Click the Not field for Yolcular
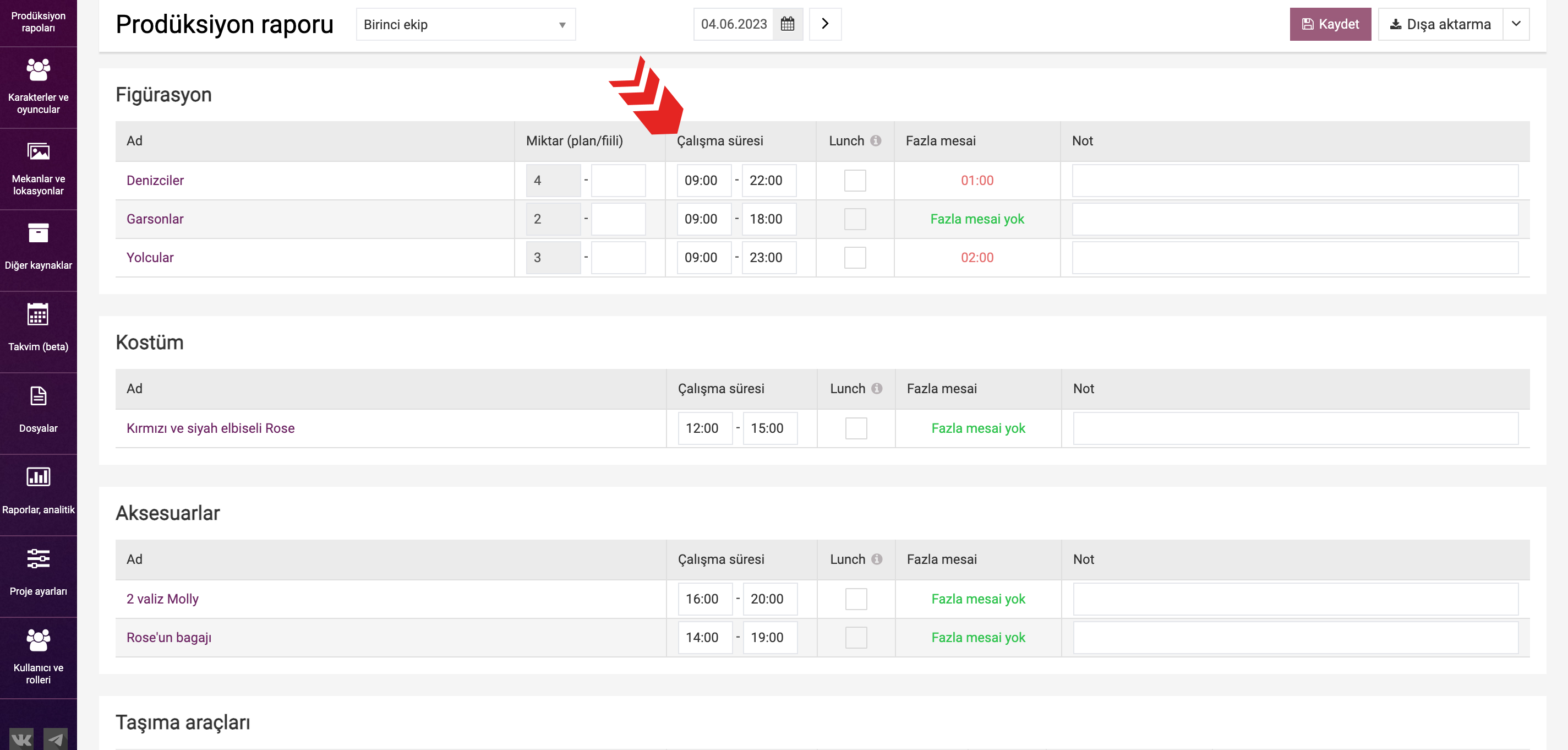The width and height of the screenshot is (1568, 750). (x=1294, y=257)
